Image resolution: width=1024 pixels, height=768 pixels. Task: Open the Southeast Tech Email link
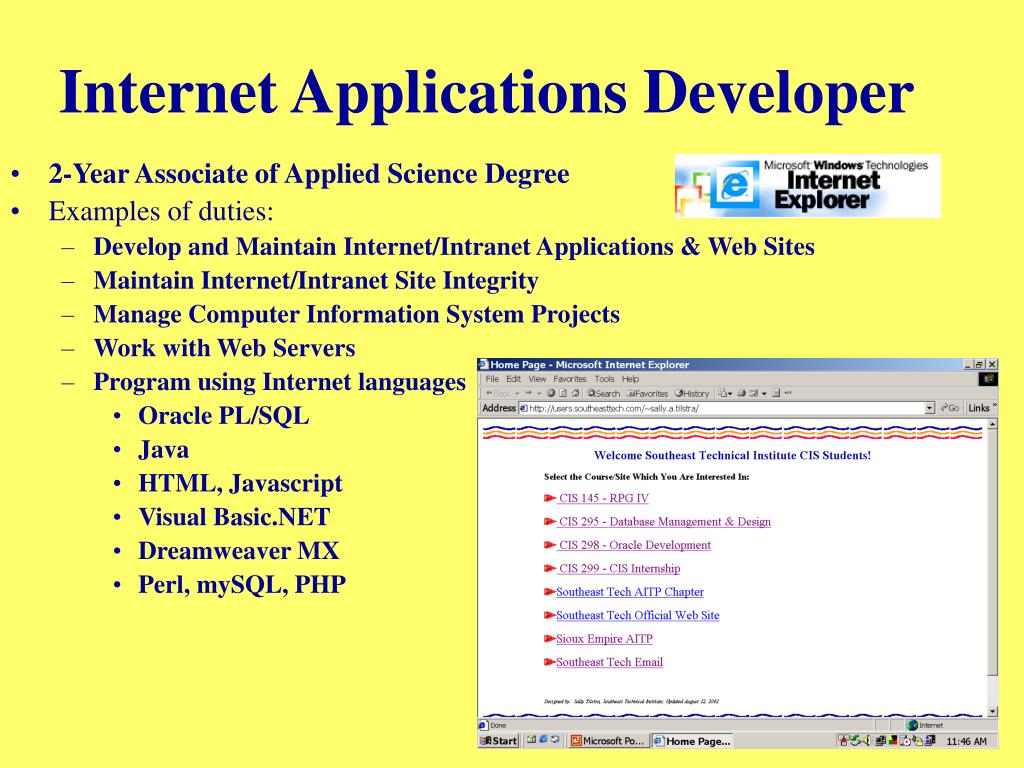tap(609, 662)
